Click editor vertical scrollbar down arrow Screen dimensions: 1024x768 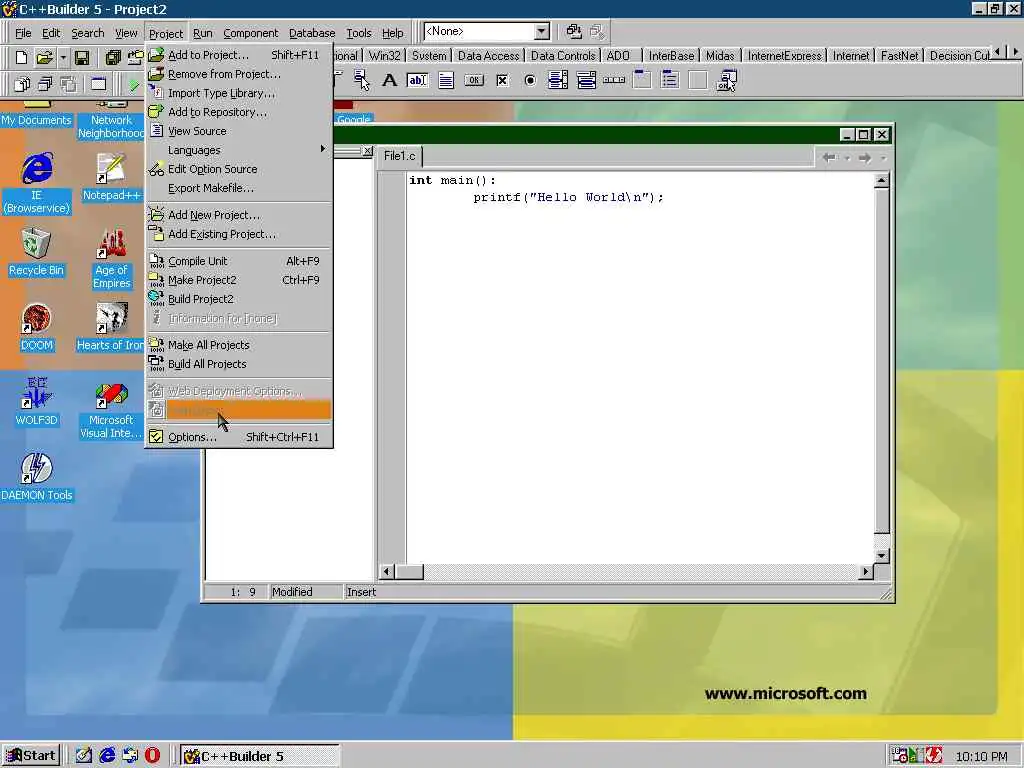pyautogui.click(x=881, y=556)
